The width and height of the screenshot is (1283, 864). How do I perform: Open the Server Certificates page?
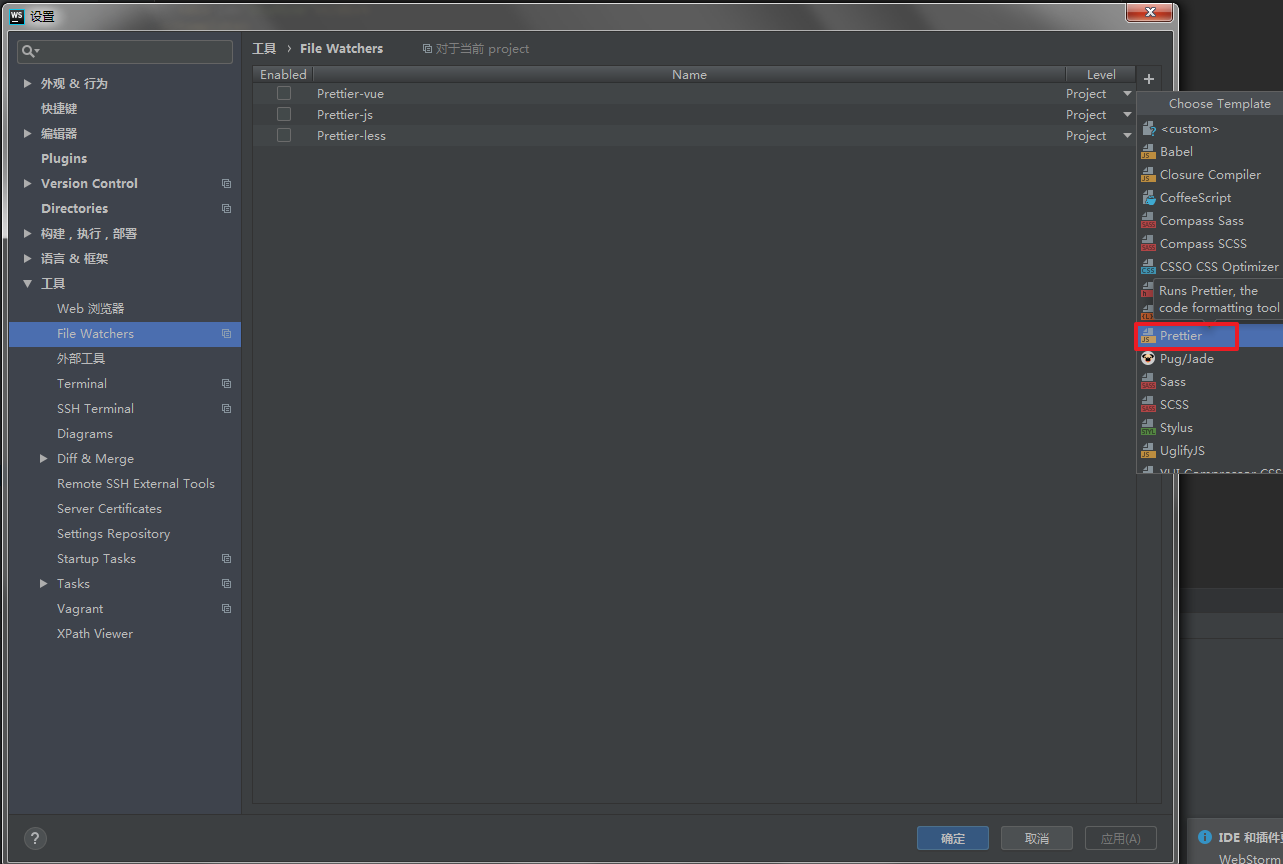pyautogui.click(x=109, y=509)
